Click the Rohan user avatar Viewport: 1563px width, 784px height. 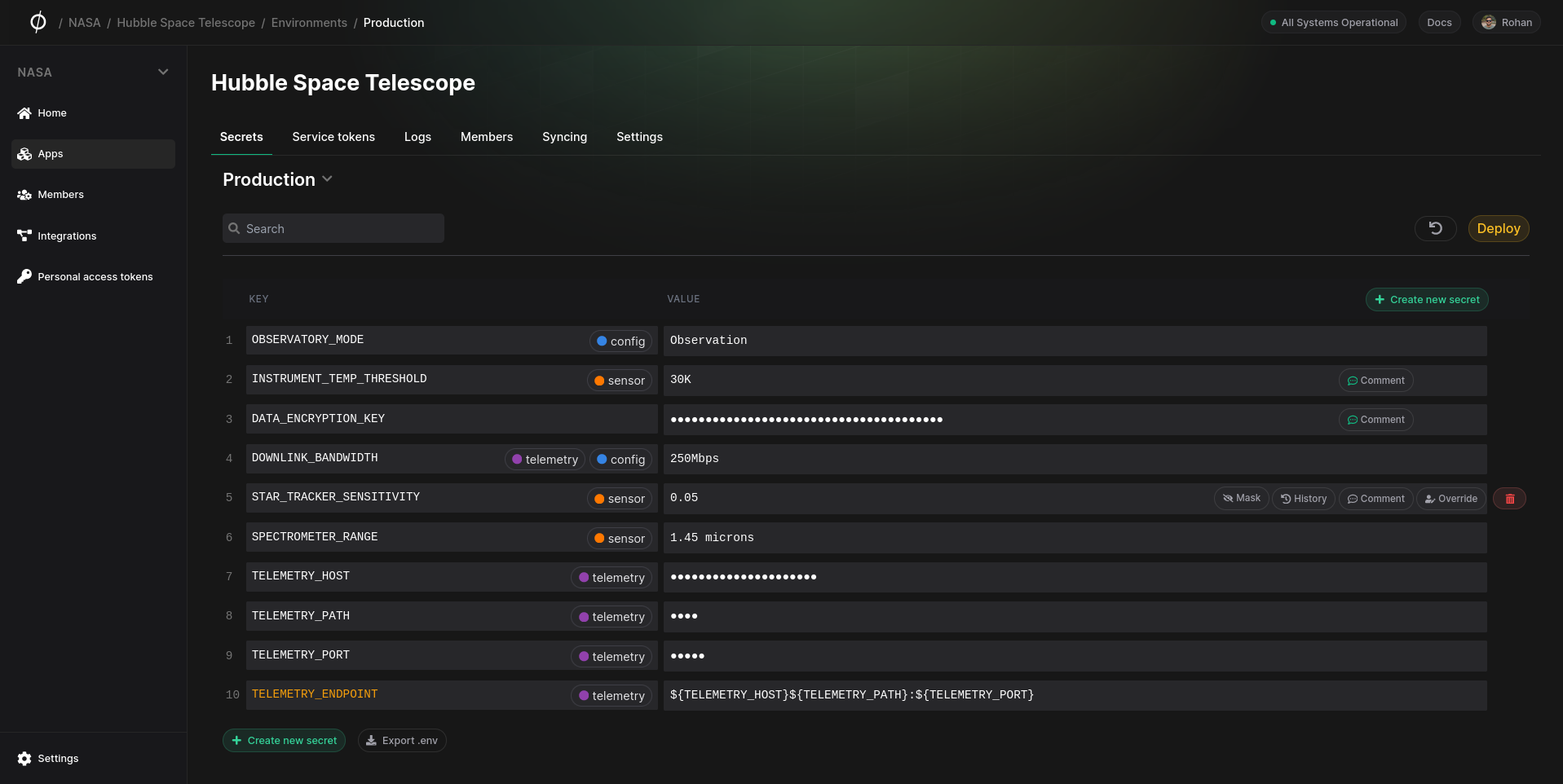[x=1489, y=23]
